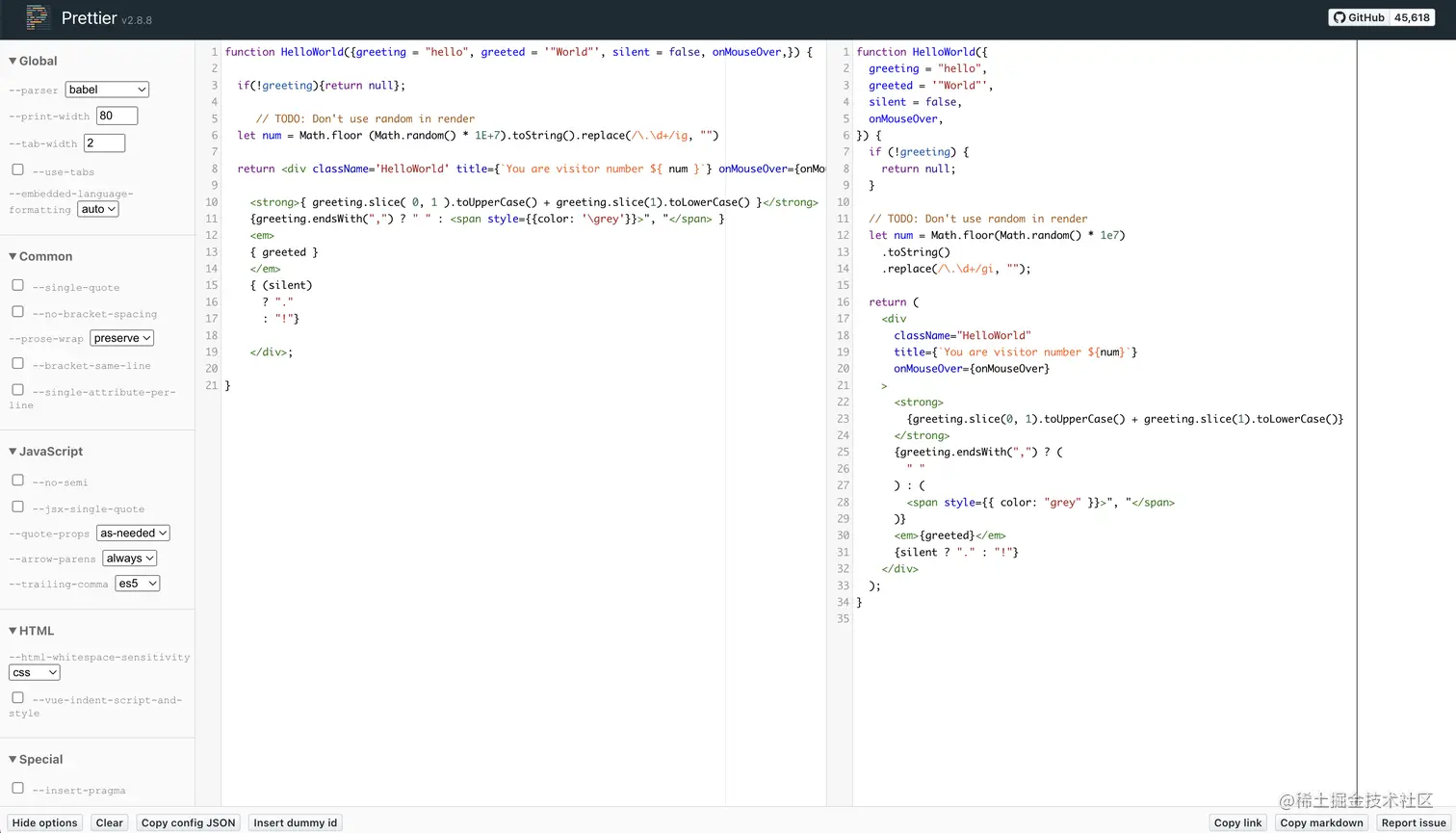Collapse the Common options section
Viewport: 1456px width, 833px height.
(40, 256)
